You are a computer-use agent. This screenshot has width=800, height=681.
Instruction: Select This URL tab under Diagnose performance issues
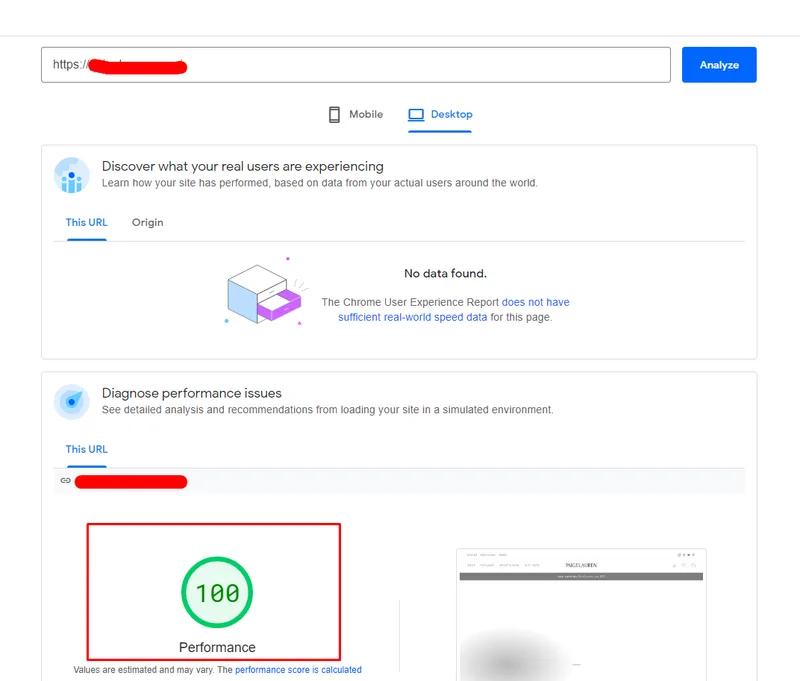(x=86, y=449)
